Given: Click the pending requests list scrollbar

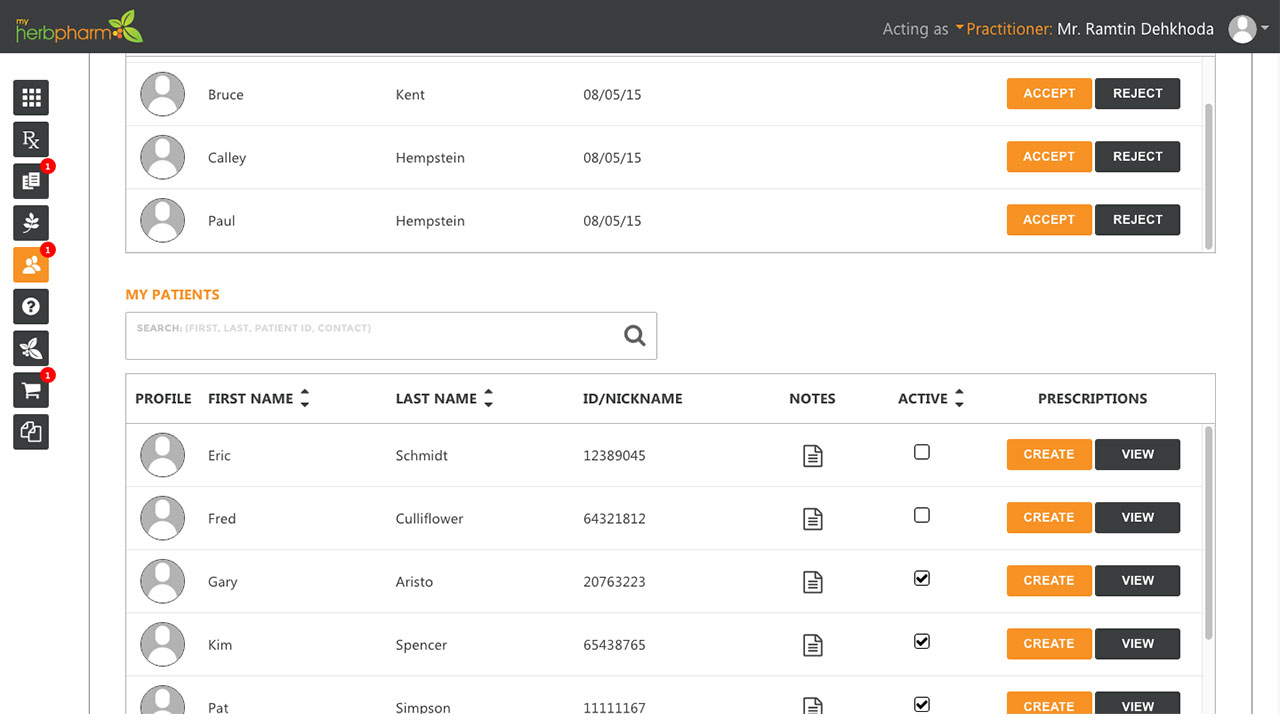Looking at the screenshot, I should (1209, 175).
